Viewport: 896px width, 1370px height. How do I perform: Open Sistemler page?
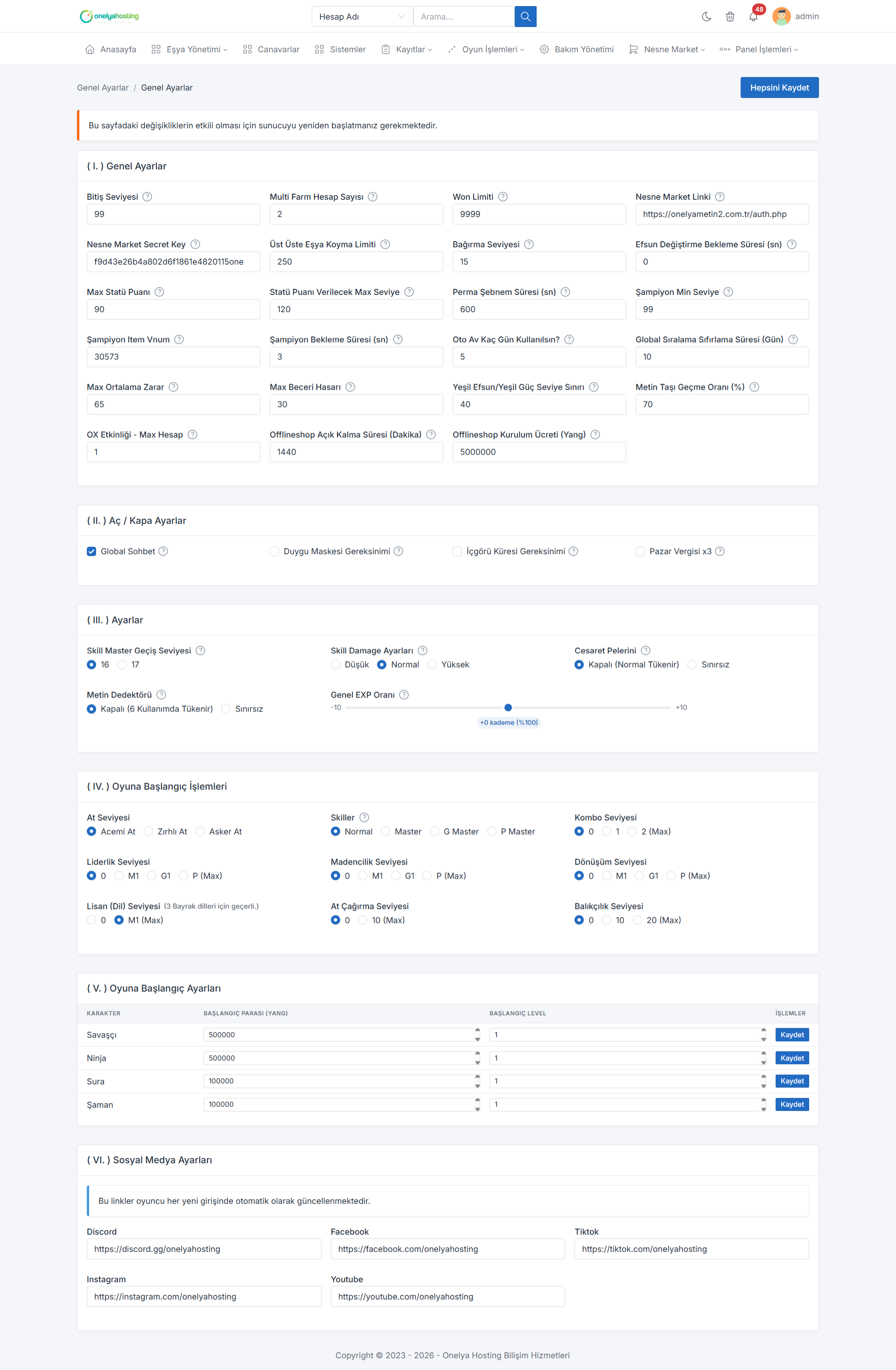[340, 49]
